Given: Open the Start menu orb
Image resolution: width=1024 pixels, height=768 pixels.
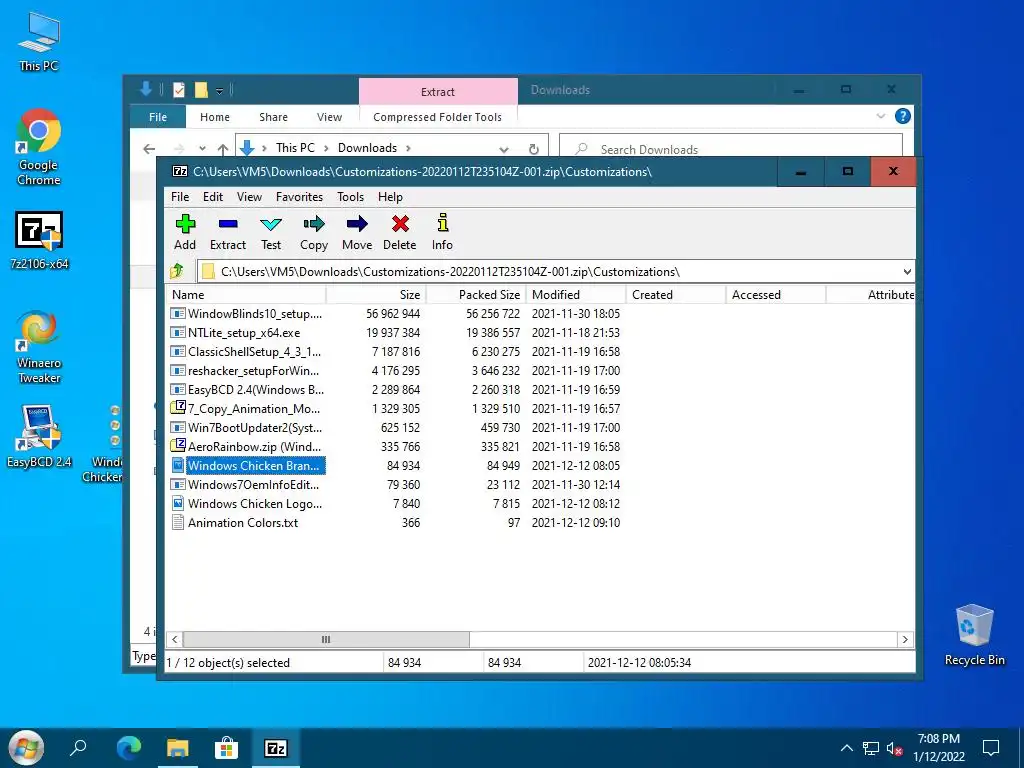Looking at the screenshot, I should [x=26, y=748].
